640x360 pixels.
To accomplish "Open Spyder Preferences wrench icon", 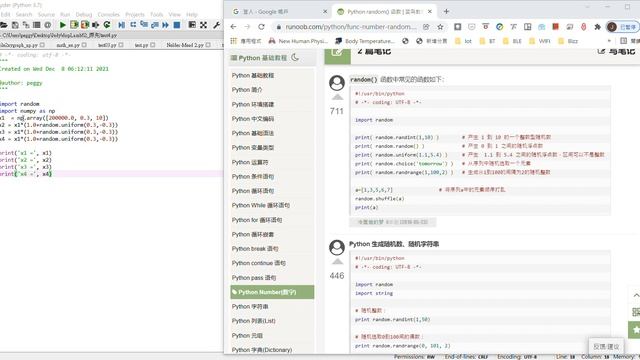I will (216, 25).
